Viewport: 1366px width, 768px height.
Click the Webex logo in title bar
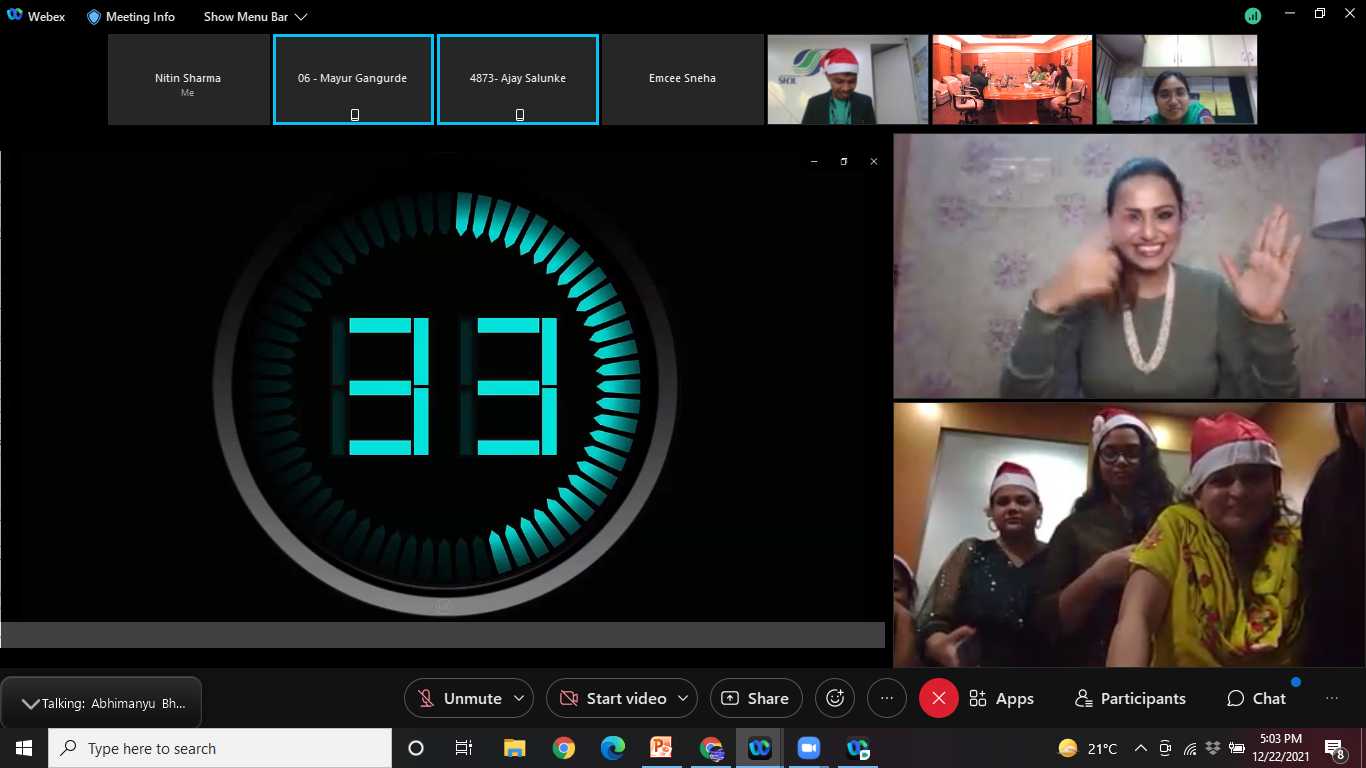pyautogui.click(x=14, y=16)
